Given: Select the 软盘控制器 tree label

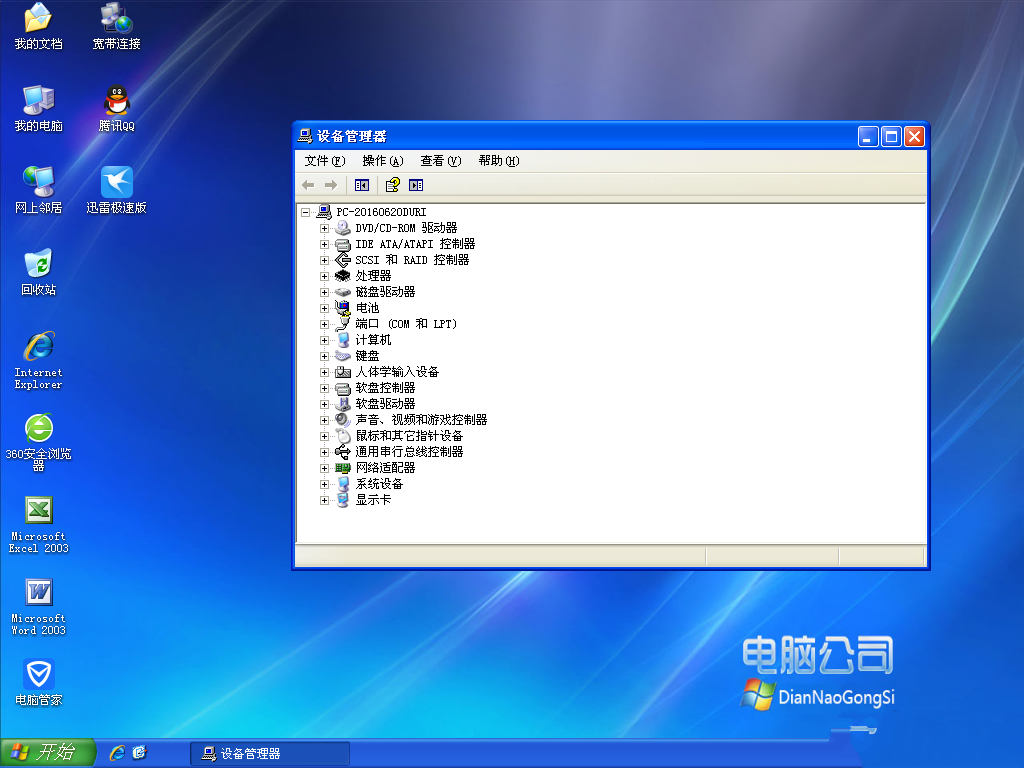Looking at the screenshot, I should click(x=385, y=388).
